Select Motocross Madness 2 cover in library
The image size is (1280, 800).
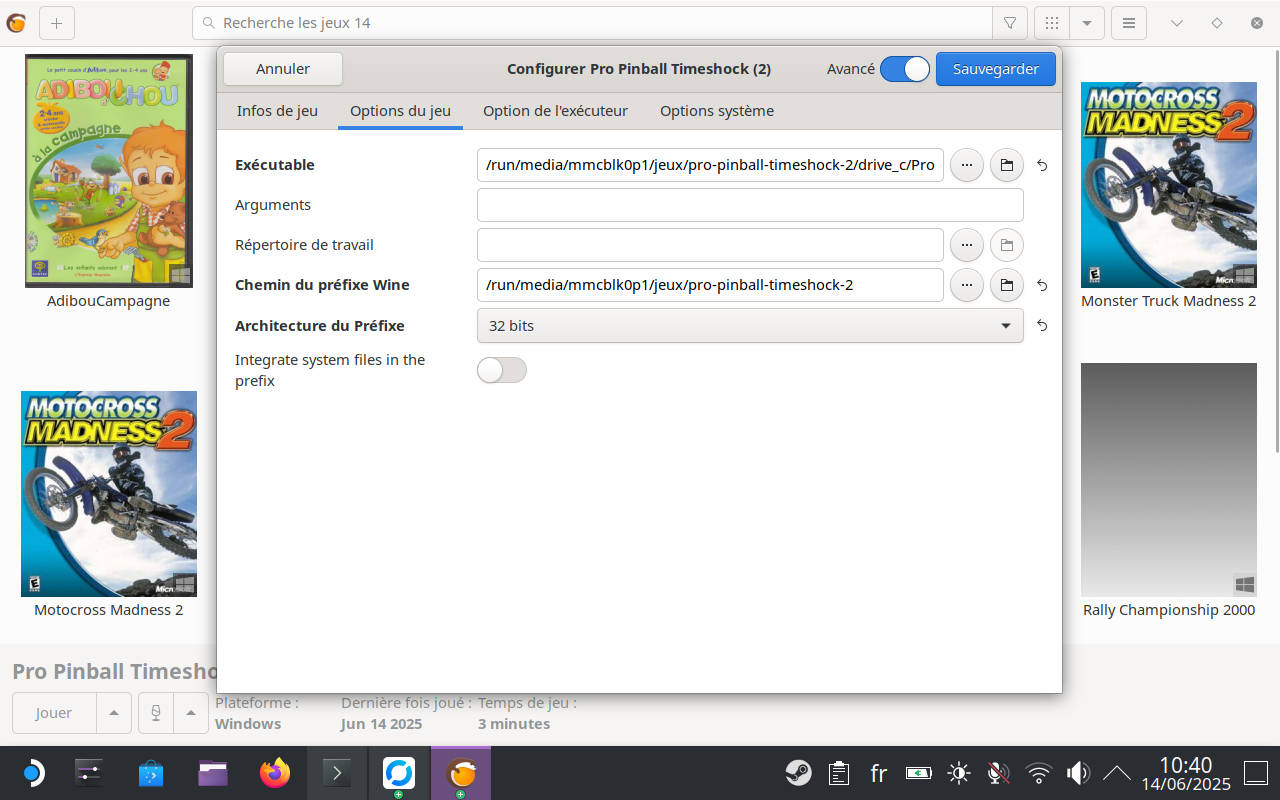tap(109, 494)
